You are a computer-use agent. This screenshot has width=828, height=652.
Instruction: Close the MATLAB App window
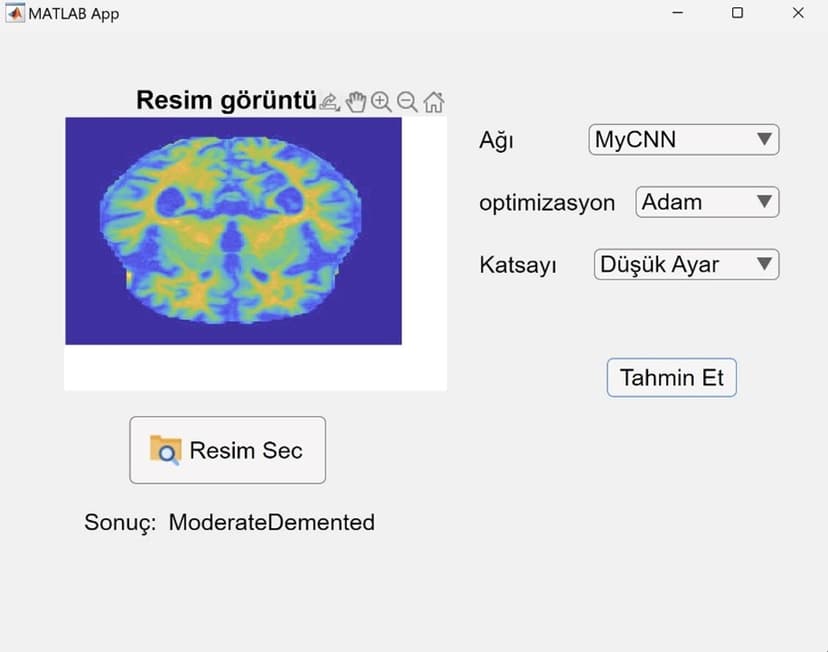798,13
